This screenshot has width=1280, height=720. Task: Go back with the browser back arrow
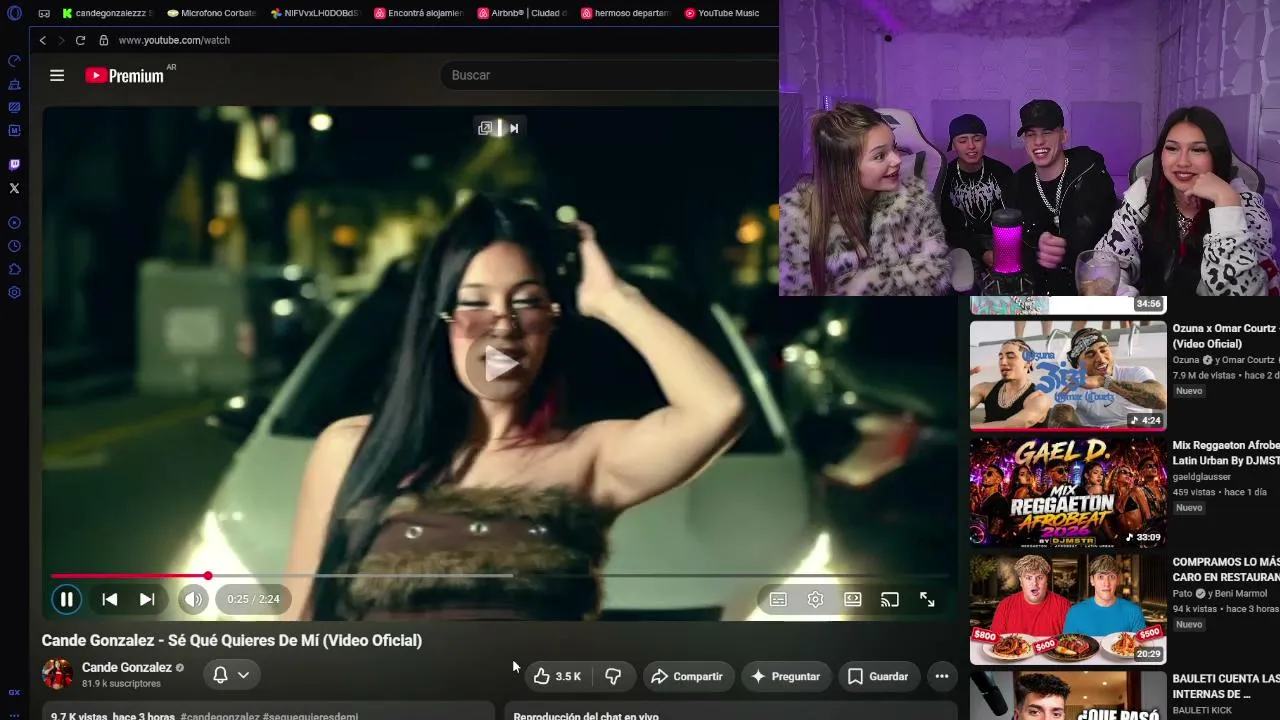[x=43, y=40]
